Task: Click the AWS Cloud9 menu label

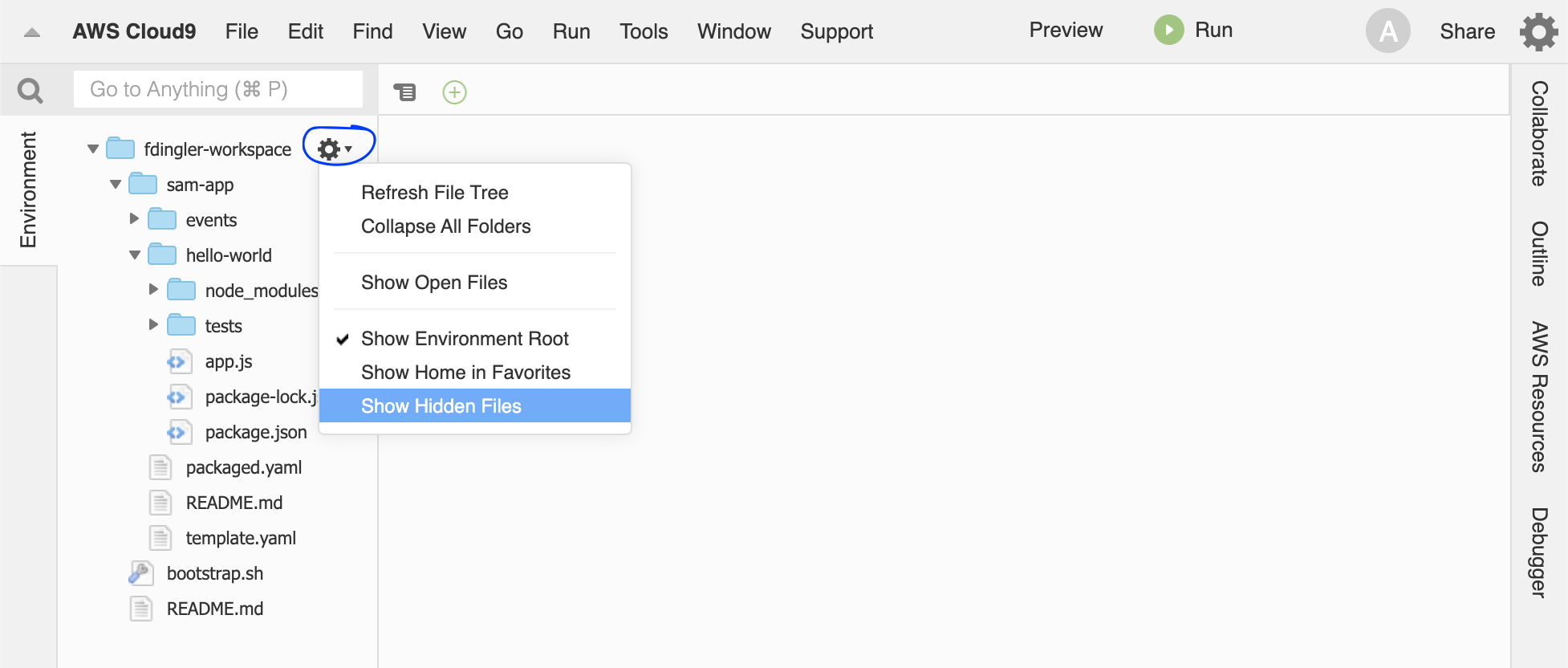Action: (x=134, y=31)
